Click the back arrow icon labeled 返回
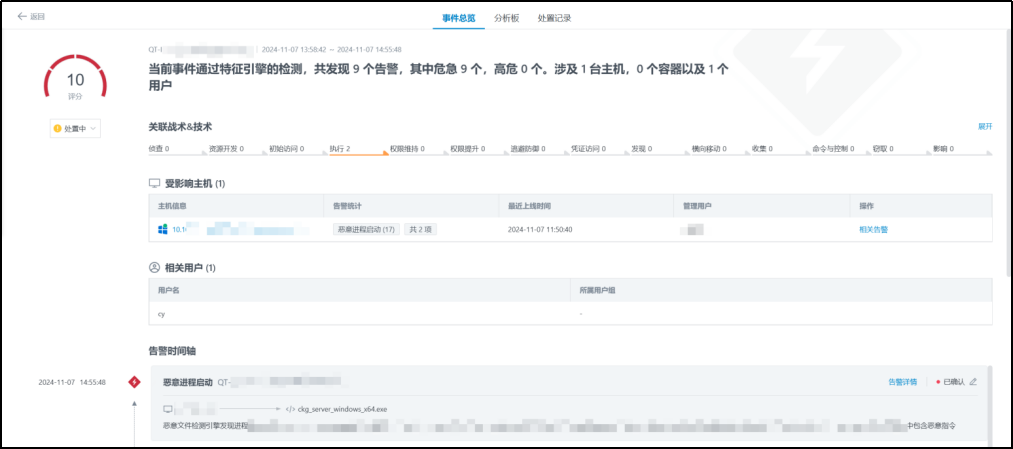The image size is (1013, 449). click(x=22, y=17)
